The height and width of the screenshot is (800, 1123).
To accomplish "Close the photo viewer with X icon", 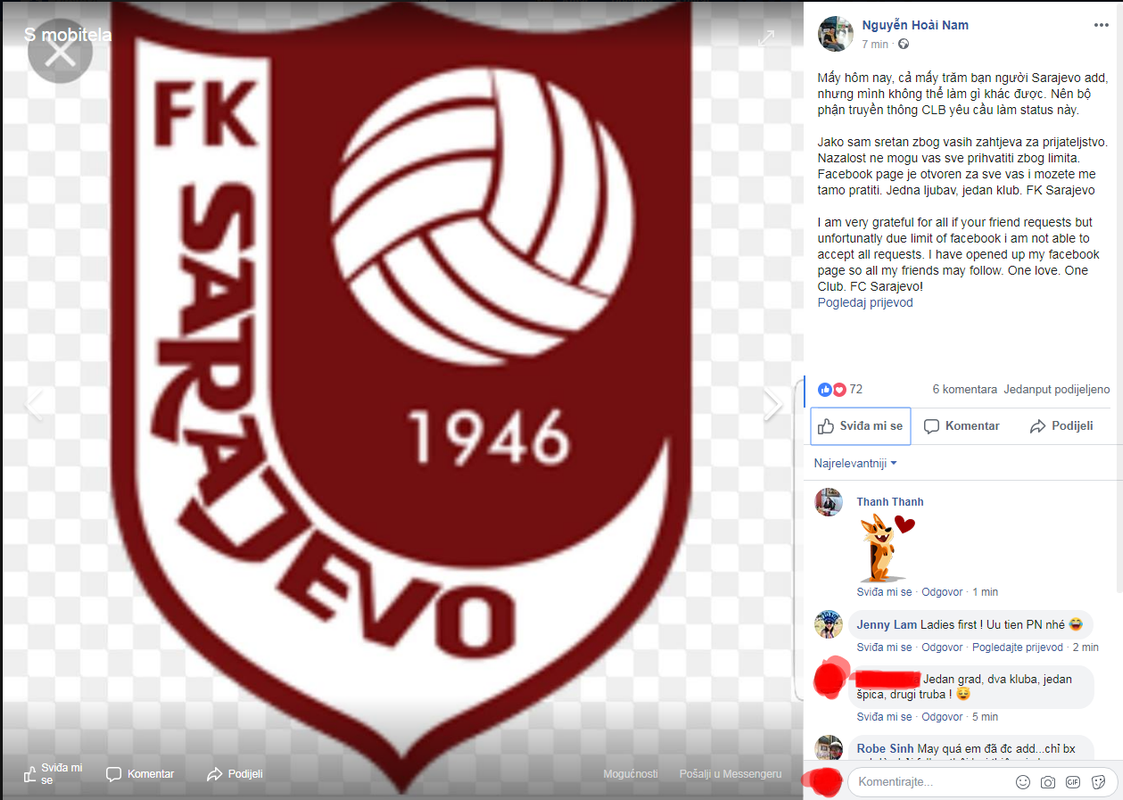I will pyautogui.click(x=60, y=52).
